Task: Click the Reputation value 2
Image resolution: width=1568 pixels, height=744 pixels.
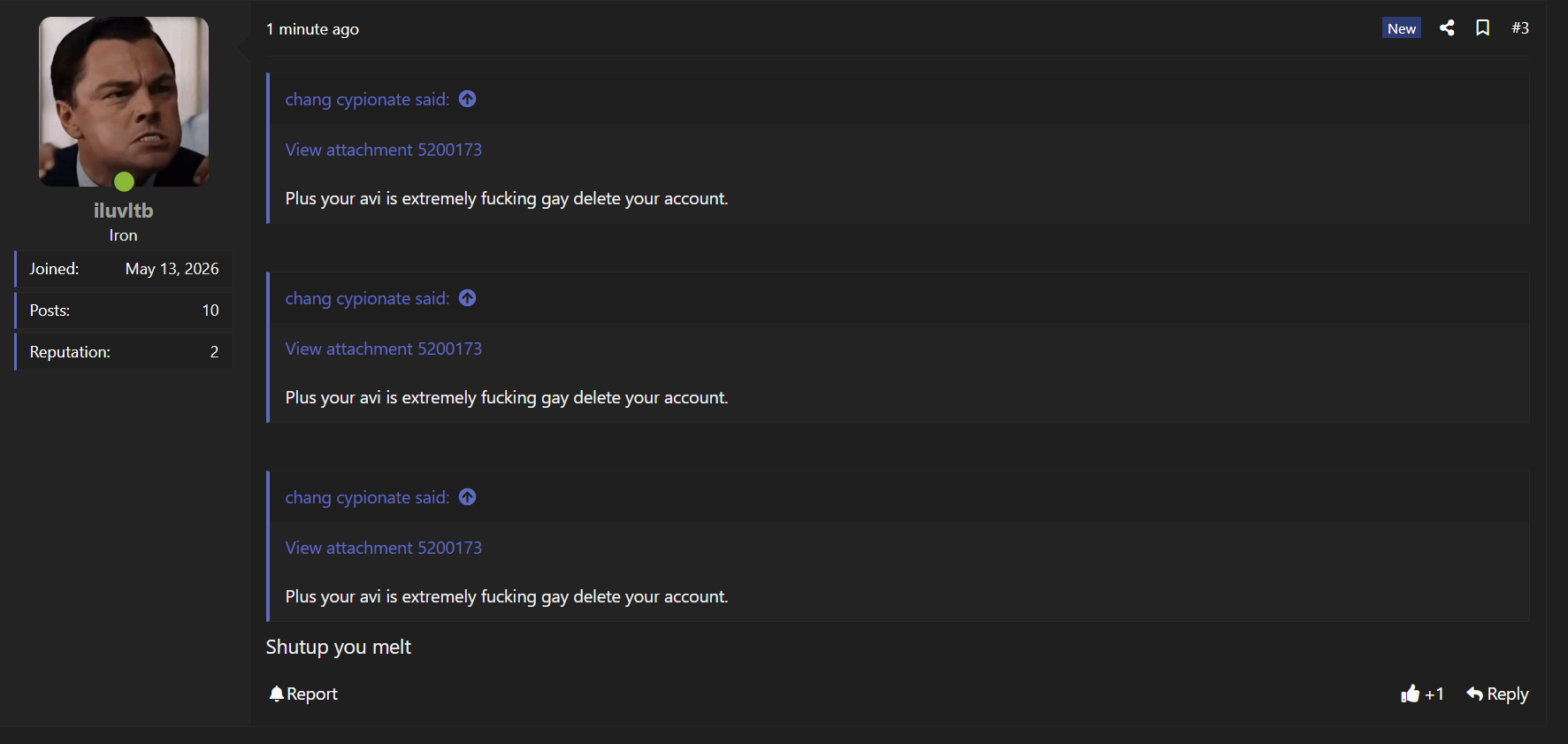Action: pos(214,352)
